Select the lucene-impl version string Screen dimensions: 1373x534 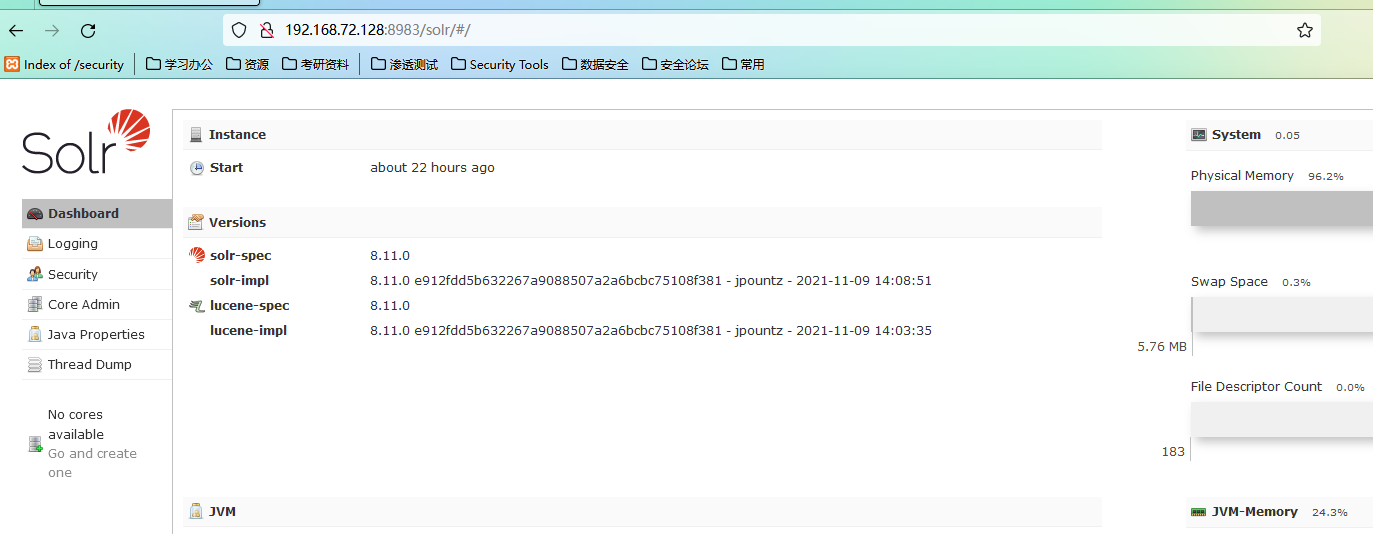coord(651,330)
